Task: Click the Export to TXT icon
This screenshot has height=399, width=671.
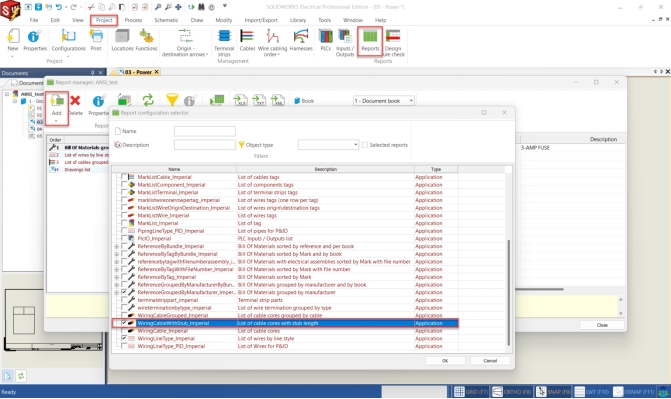Action: pos(259,100)
